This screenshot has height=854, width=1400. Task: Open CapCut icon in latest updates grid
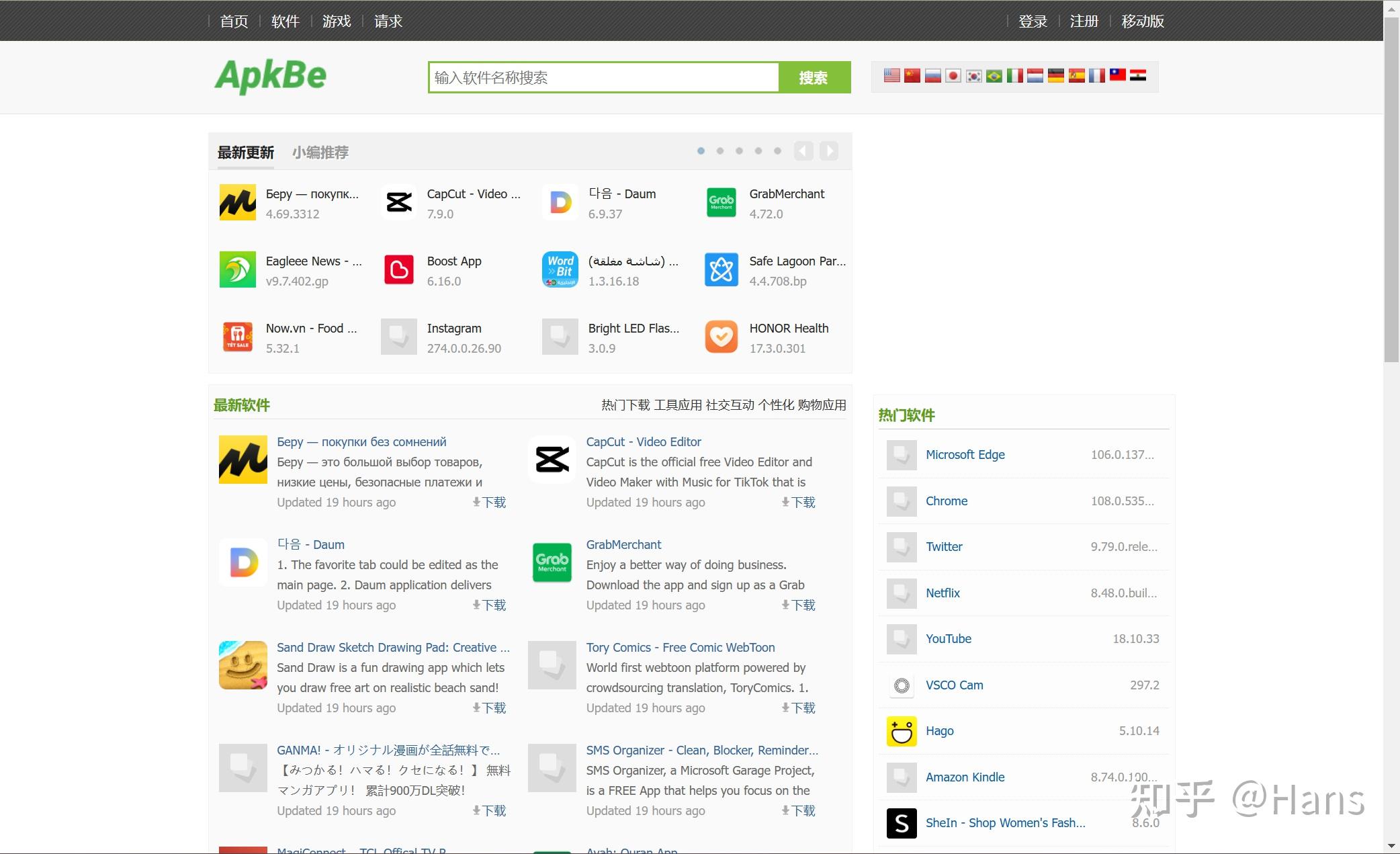[x=399, y=202]
